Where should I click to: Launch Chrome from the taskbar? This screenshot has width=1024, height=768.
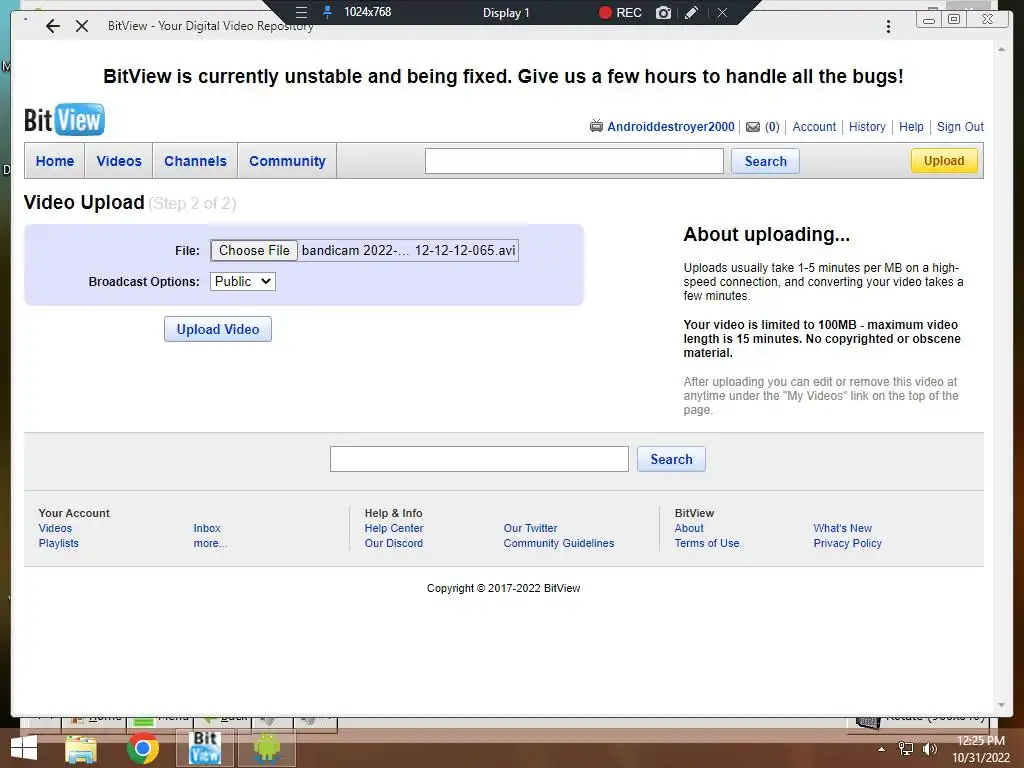click(143, 748)
